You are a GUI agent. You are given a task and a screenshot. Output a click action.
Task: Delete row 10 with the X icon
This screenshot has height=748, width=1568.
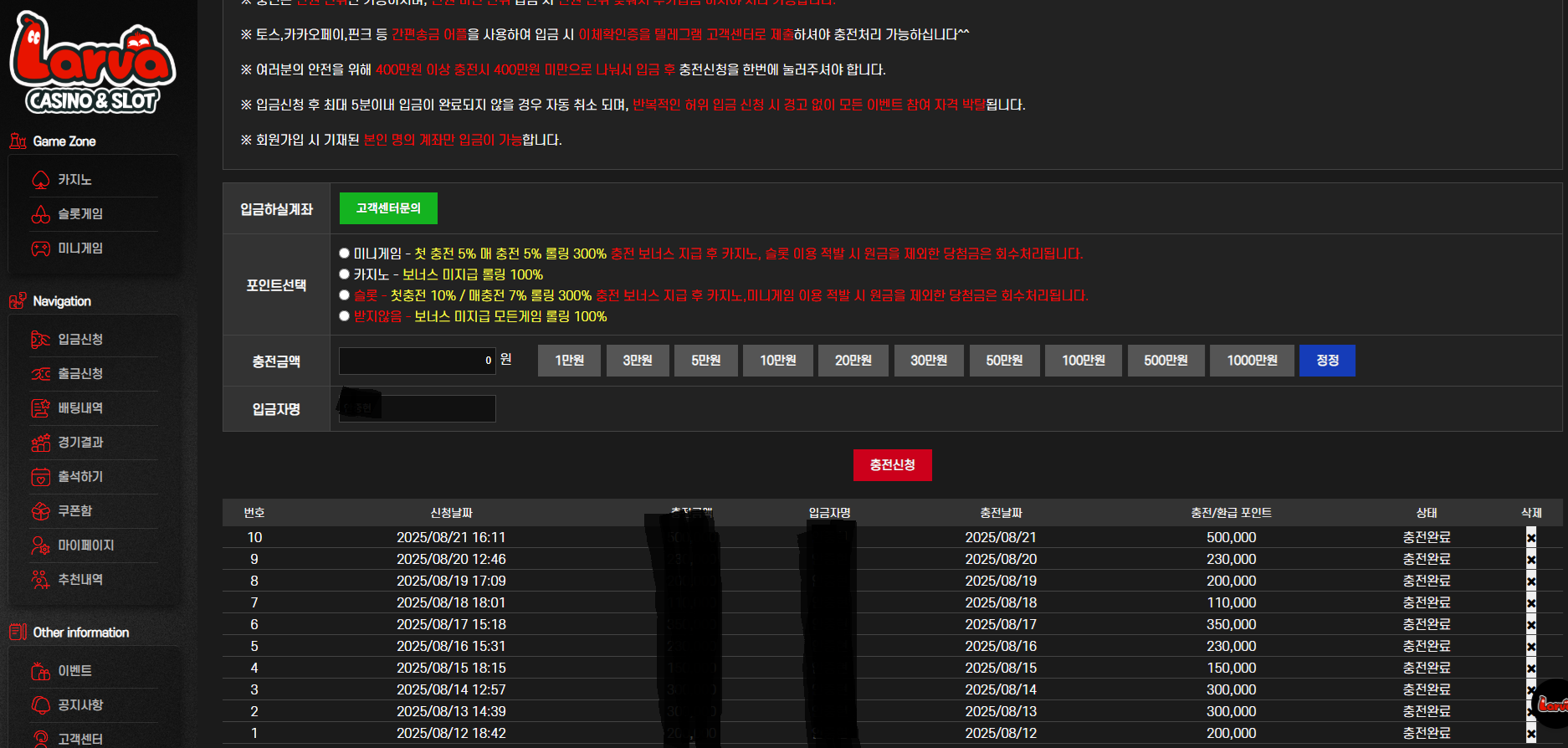click(1531, 537)
